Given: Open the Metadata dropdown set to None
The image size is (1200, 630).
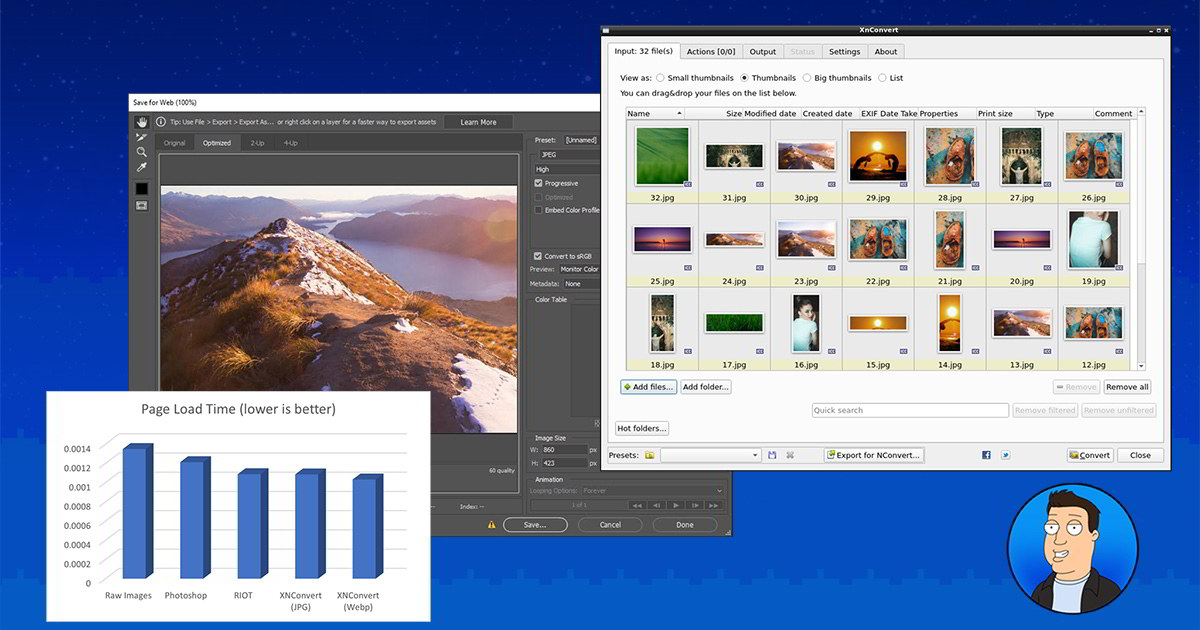Looking at the screenshot, I should pyautogui.click(x=575, y=283).
